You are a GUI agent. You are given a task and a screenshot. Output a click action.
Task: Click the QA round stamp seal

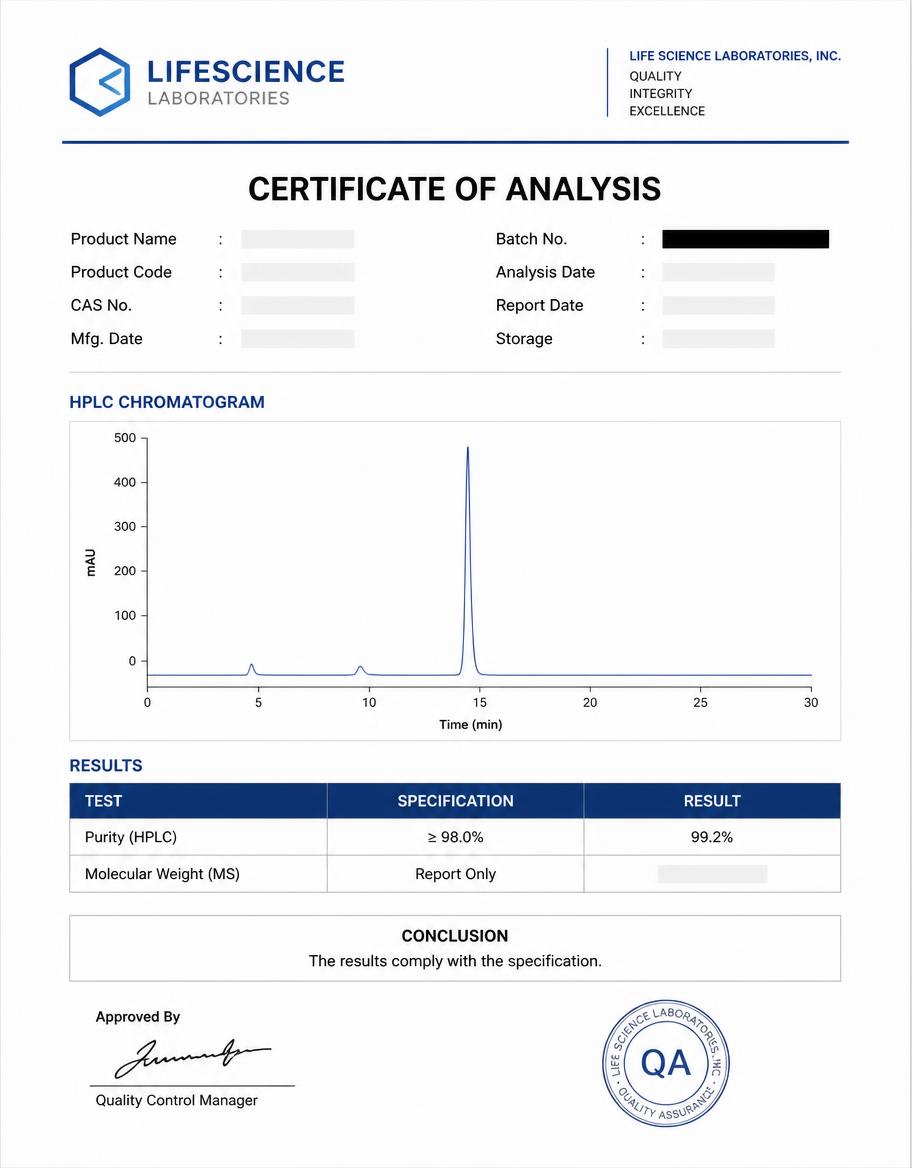pyautogui.click(x=665, y=1062)
